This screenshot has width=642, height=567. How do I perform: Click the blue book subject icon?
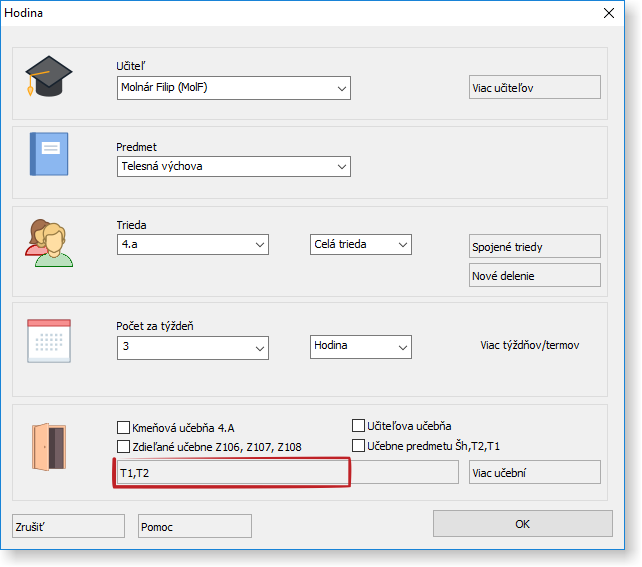(x=48, y=154)
